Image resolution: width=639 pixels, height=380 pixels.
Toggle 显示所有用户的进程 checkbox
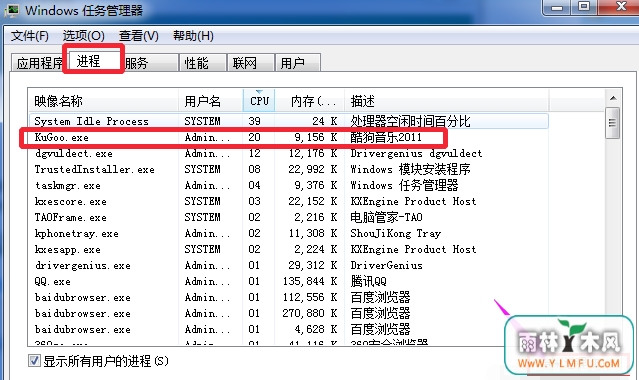(34, 361)
